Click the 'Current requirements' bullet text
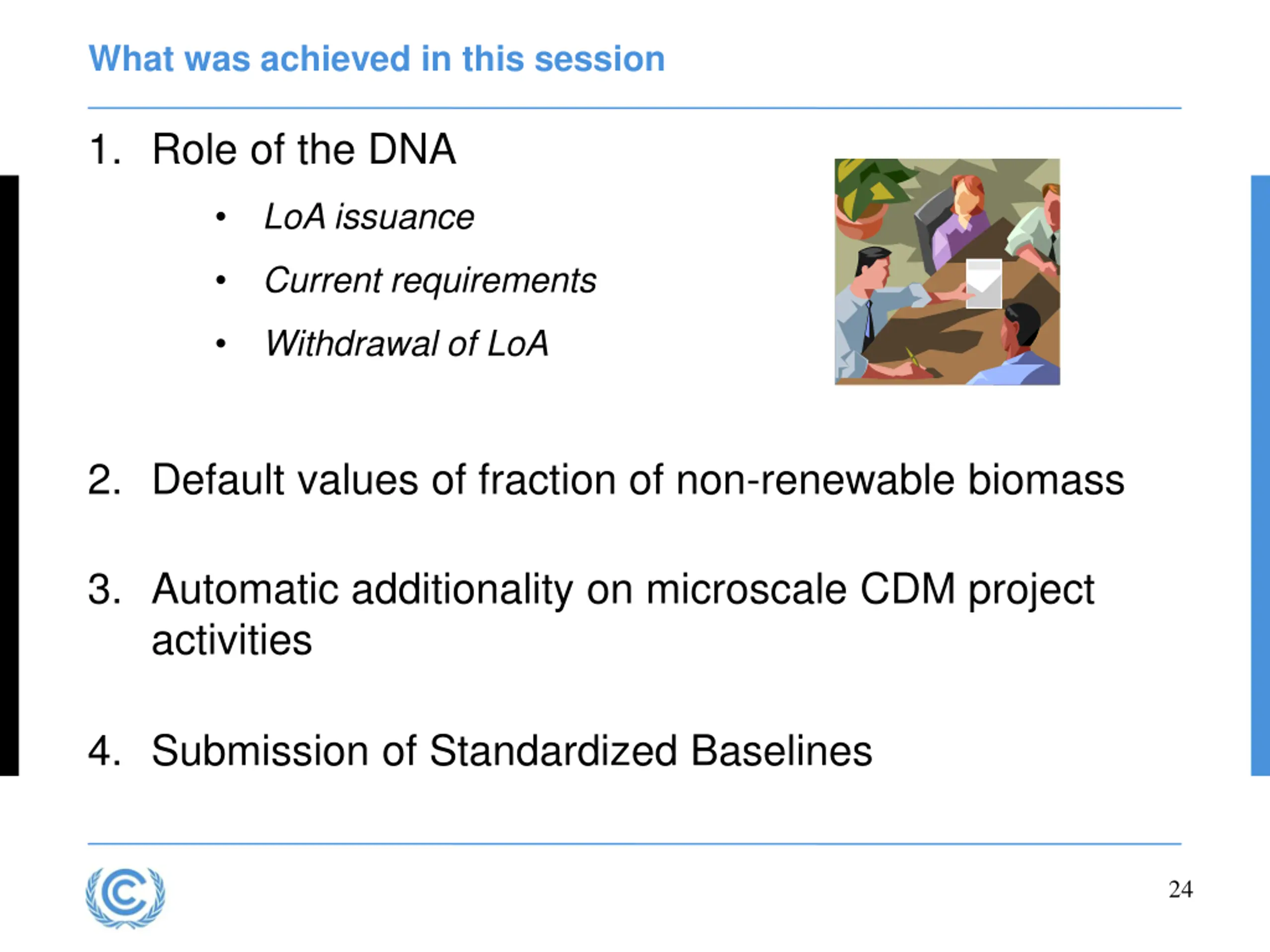1270x952 pixels. (430, 281)
